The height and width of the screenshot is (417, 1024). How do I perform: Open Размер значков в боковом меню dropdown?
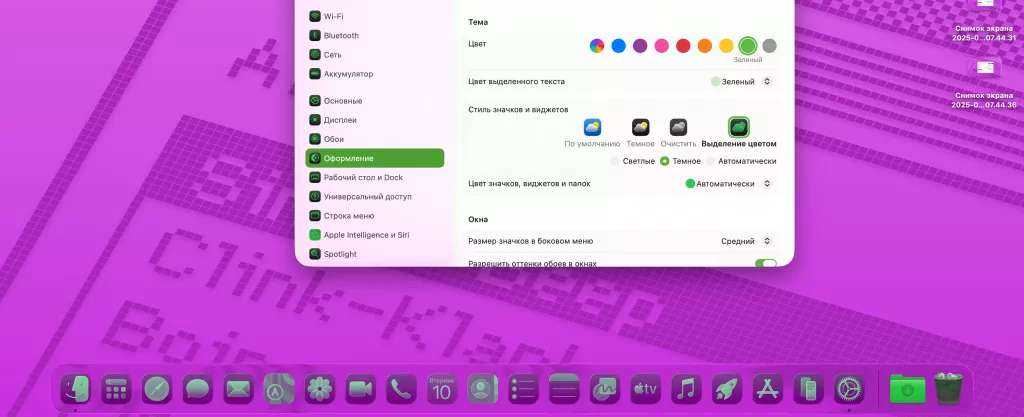[746, 241]
